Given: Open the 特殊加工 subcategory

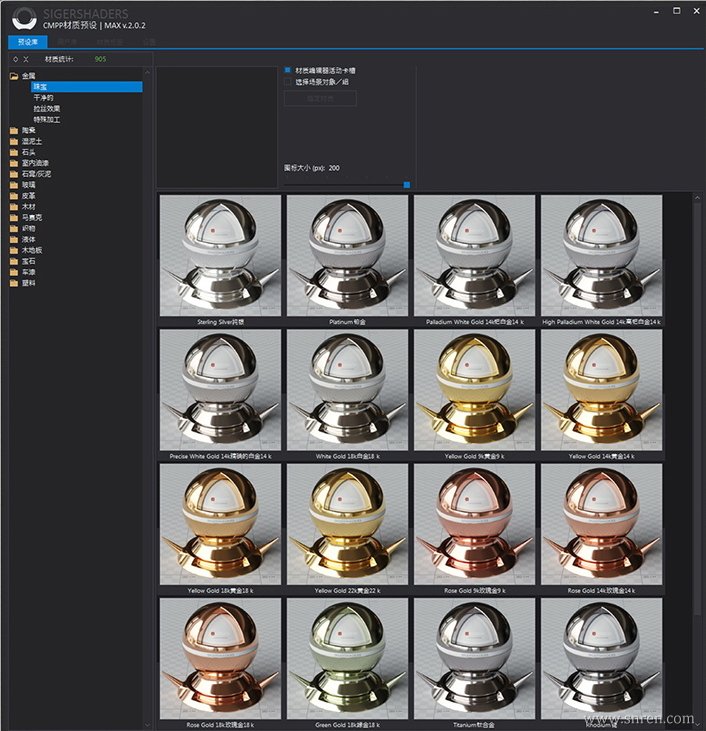Looking at the screenshot, I should (x=47, y=119).
